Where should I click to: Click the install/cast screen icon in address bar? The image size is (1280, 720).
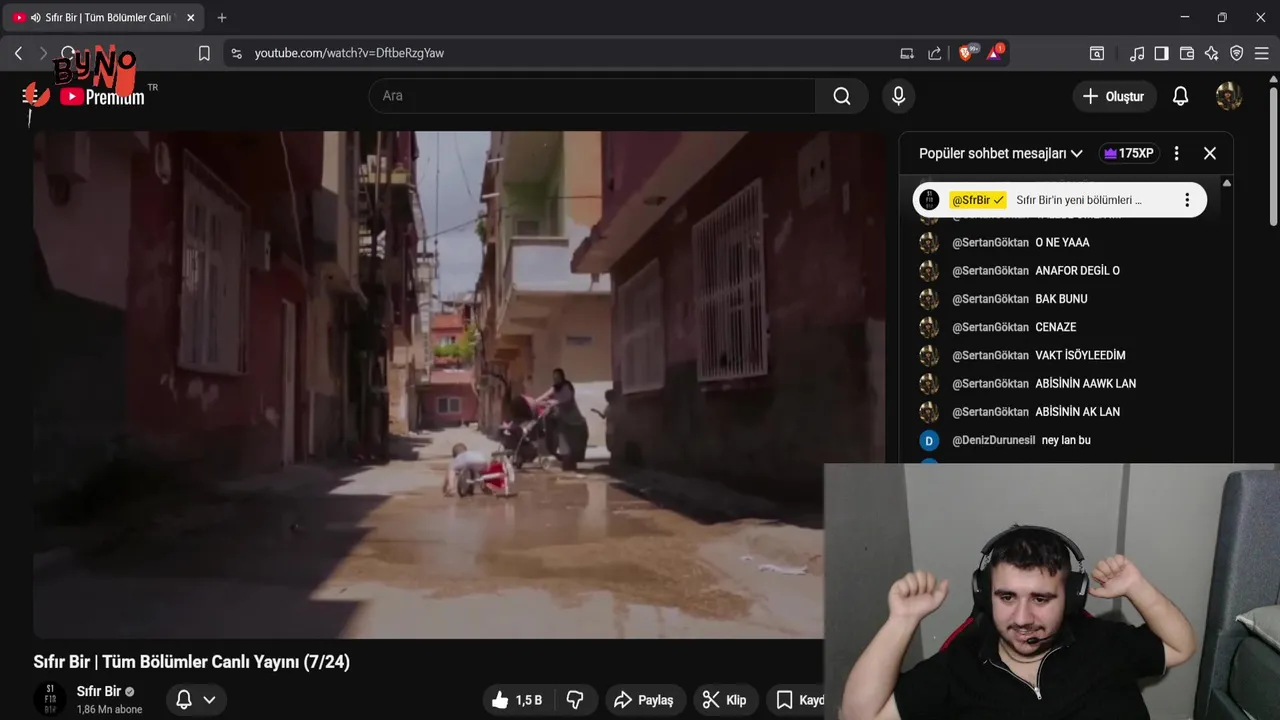pos(907,53)
